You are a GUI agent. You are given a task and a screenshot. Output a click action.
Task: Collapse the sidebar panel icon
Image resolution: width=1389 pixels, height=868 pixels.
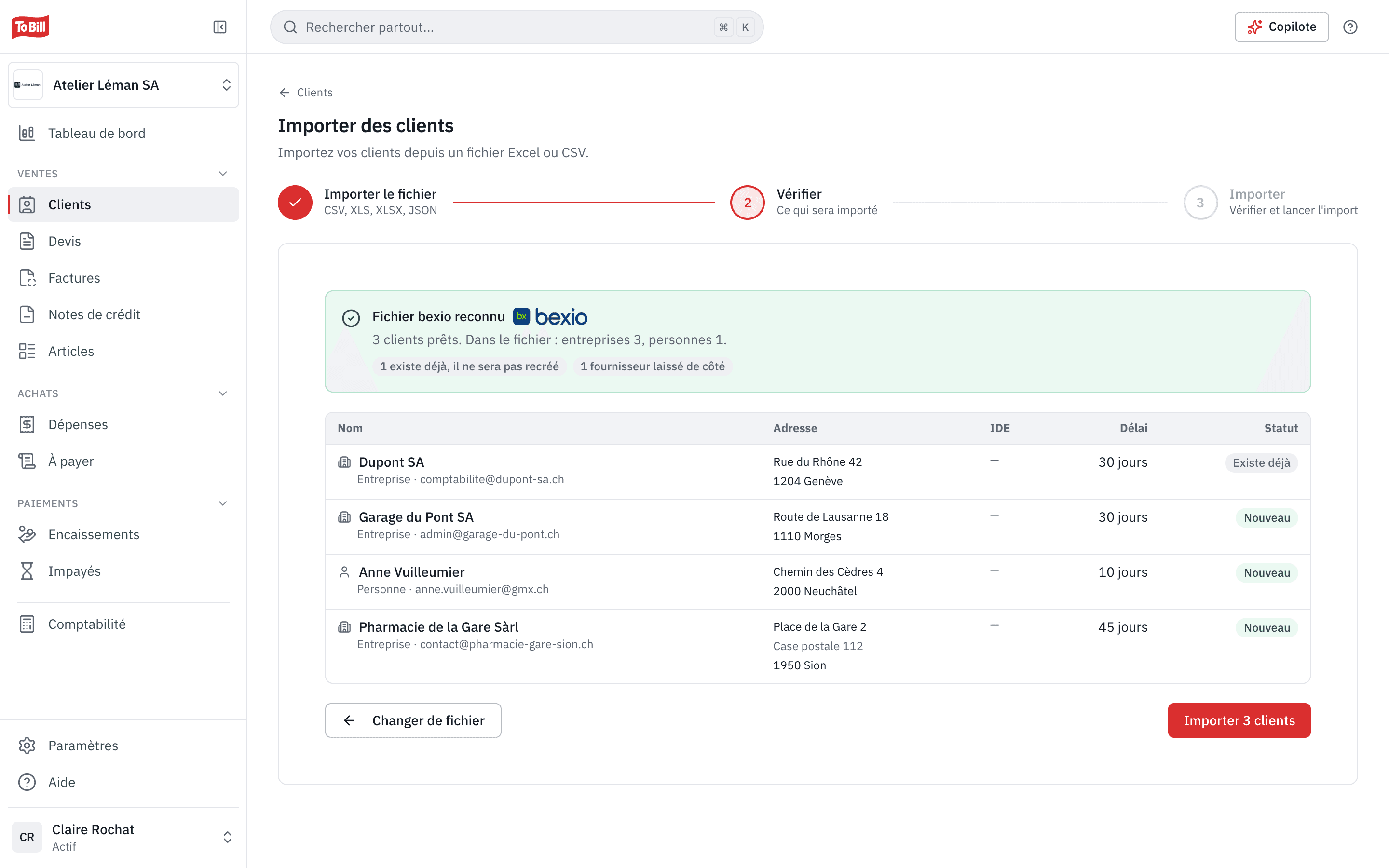coord(220,27)
